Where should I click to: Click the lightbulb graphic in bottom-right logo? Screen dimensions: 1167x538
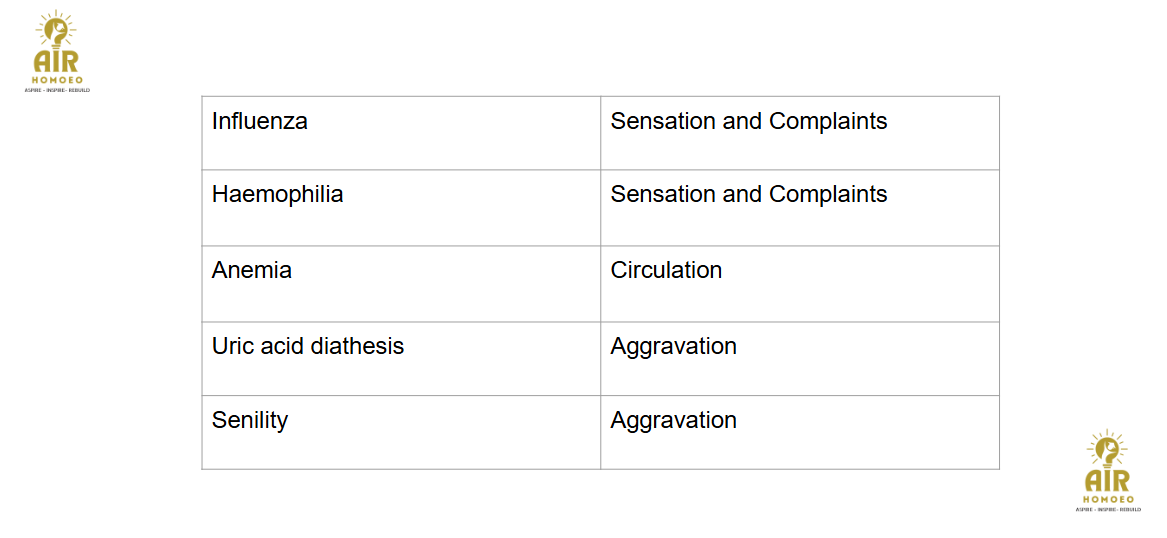tap(1107, 452)
